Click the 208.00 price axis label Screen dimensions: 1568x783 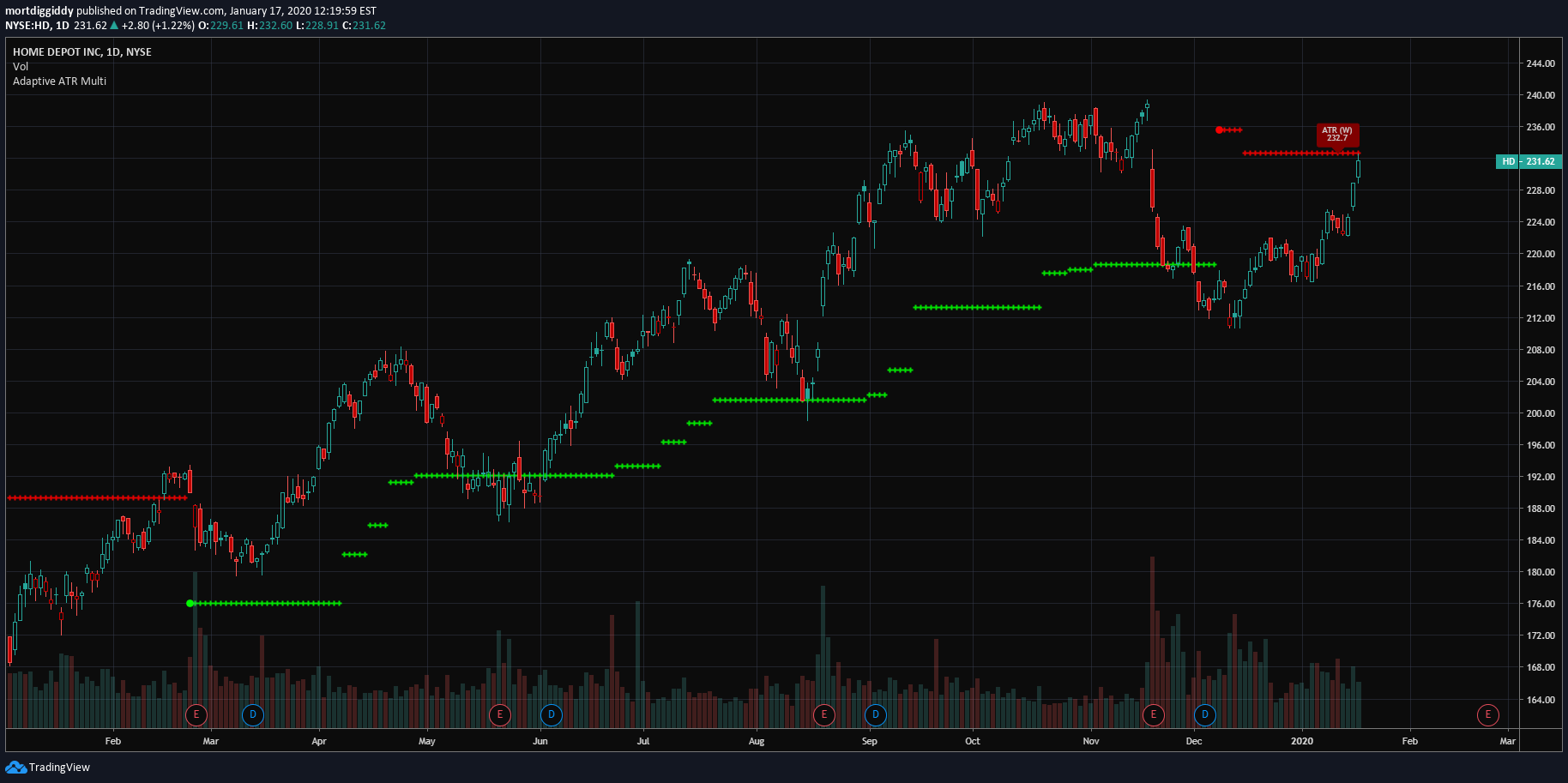tap(1541, 350)
